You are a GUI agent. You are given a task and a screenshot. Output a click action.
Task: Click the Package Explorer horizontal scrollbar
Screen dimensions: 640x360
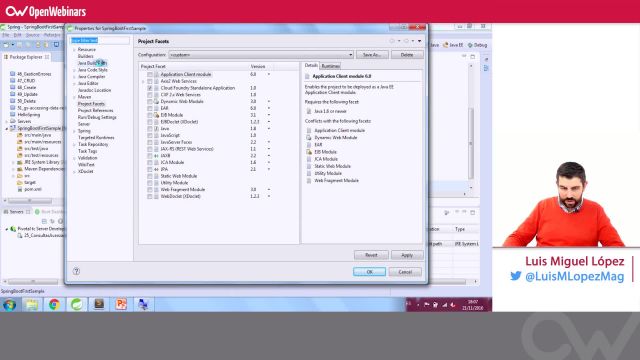pos(29,201)
